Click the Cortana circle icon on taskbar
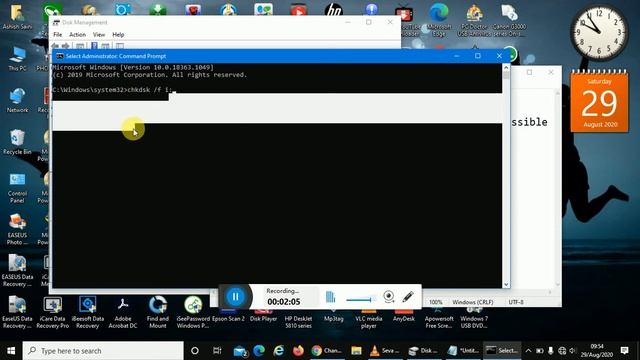 coord(195,351)
